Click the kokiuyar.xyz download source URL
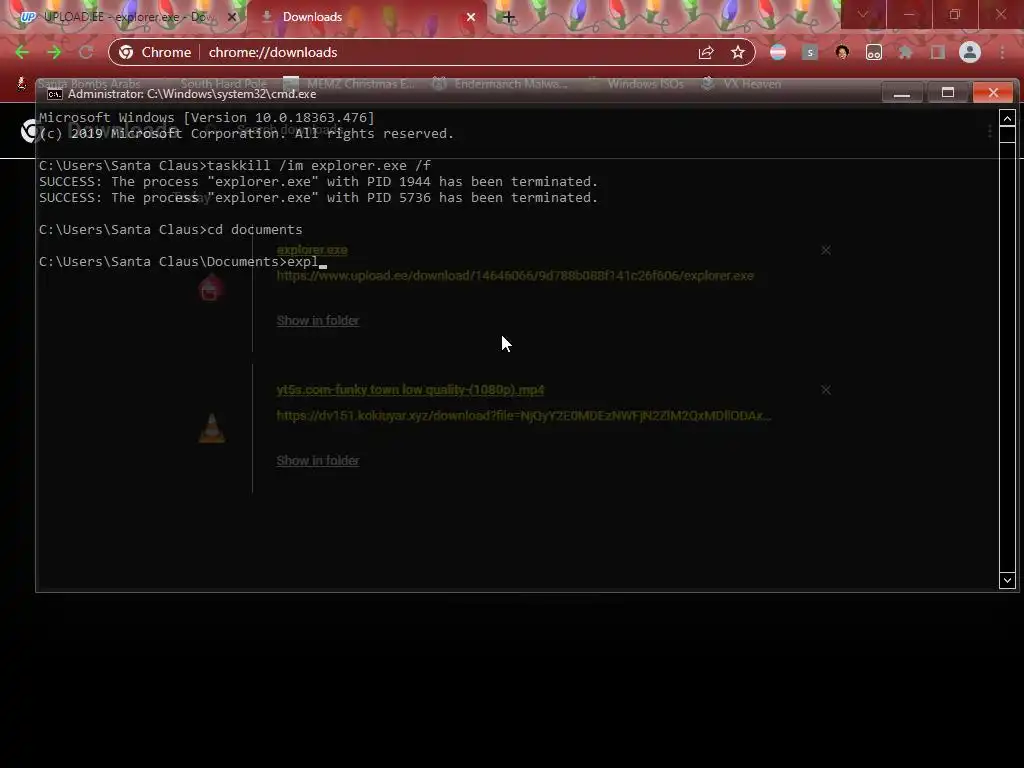 (x=524, y=415)
